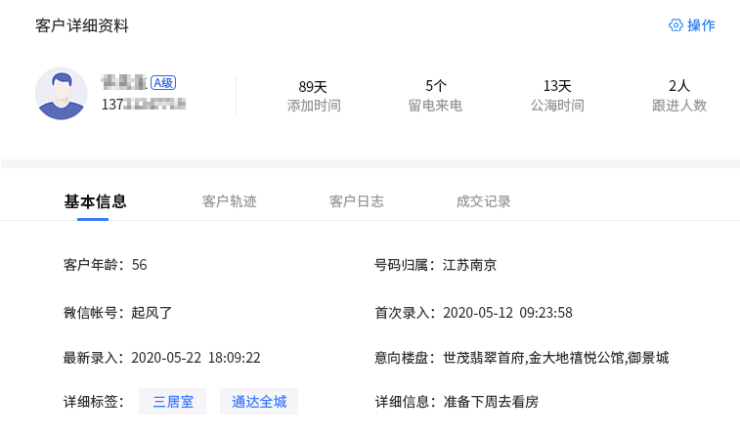Click the gear icon next to 操作
This screenshot has height=438, width=740.
[675, 25]
